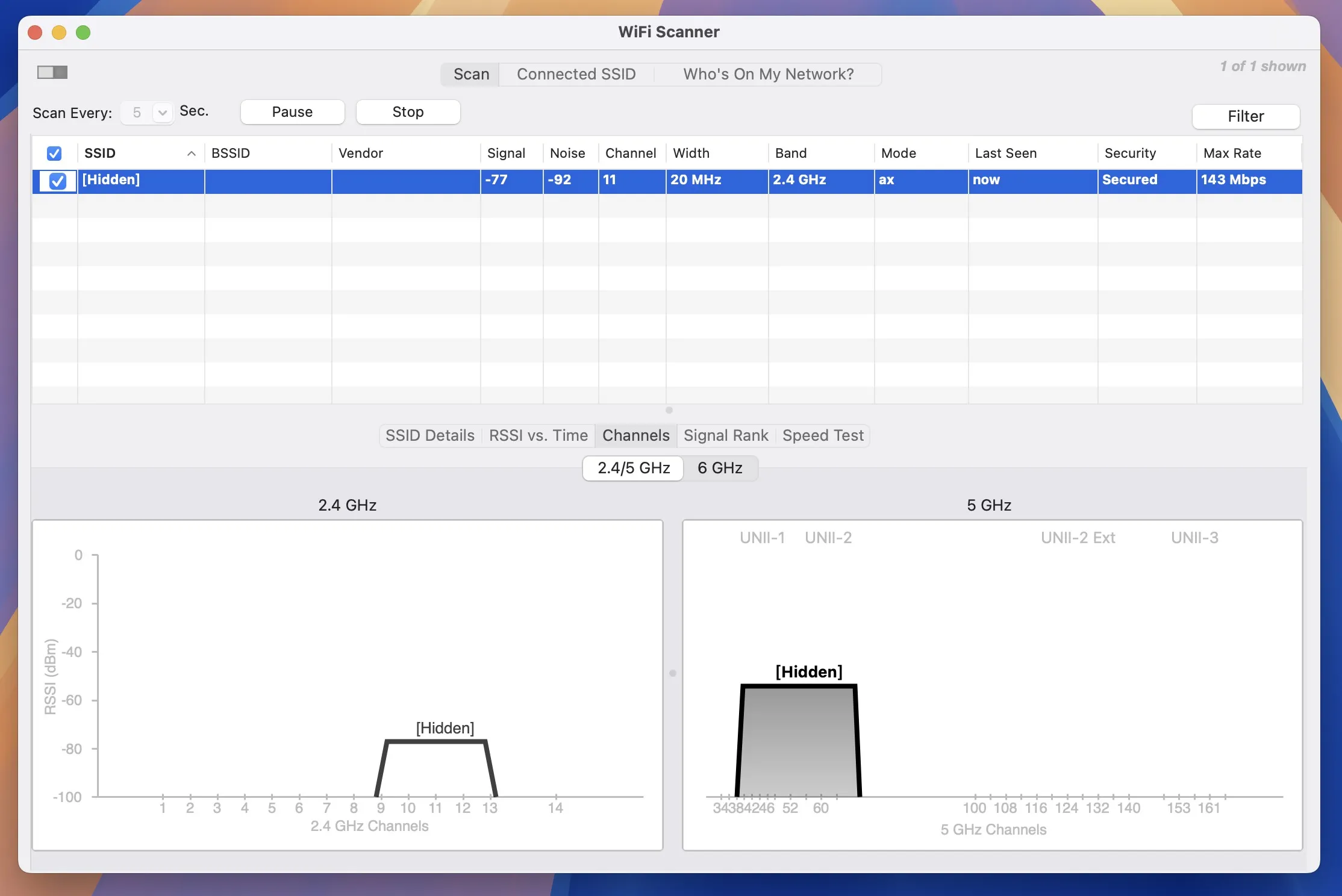Screen dimensions: 1342x896
Task: Click the now last seen cell
Action: 1033,181
